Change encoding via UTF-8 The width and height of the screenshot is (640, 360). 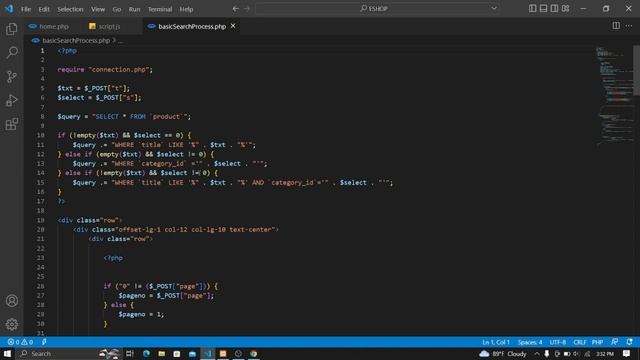point(558,342)
